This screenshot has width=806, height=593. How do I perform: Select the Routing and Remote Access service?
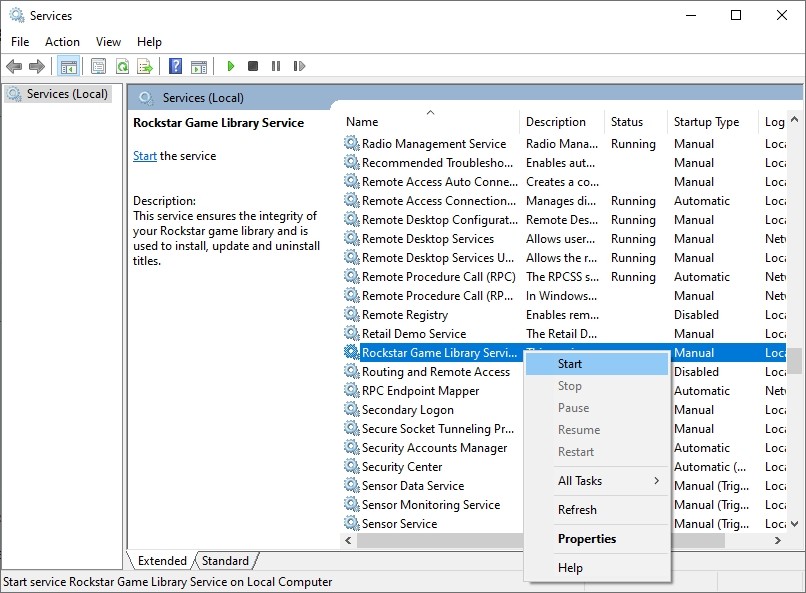pyautogui.click(x=435, y=372)
